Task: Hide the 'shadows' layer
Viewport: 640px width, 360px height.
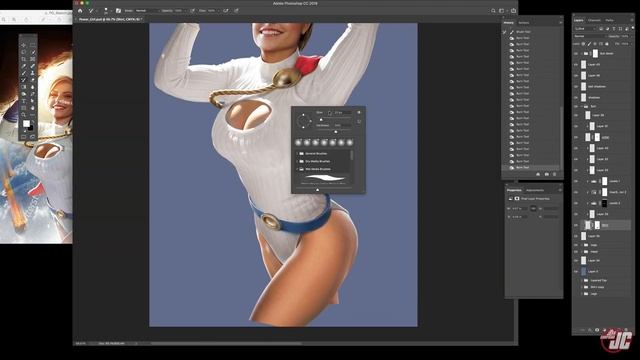Action: point(576,98)
